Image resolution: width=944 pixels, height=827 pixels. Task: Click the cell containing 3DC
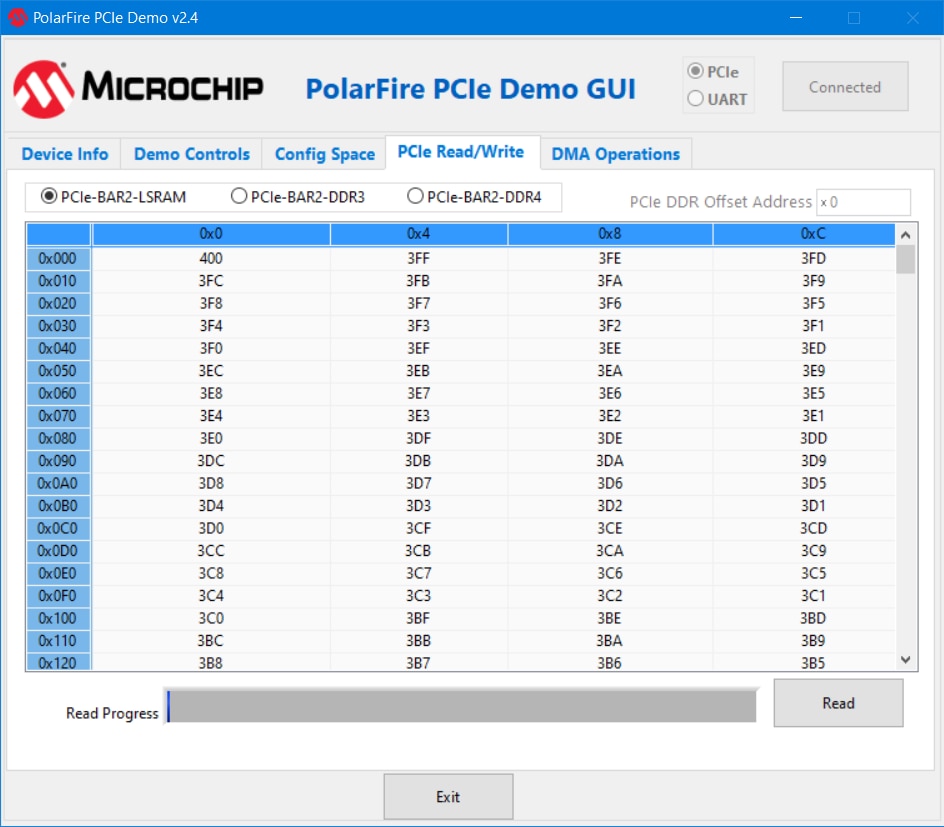pos(211,461)
